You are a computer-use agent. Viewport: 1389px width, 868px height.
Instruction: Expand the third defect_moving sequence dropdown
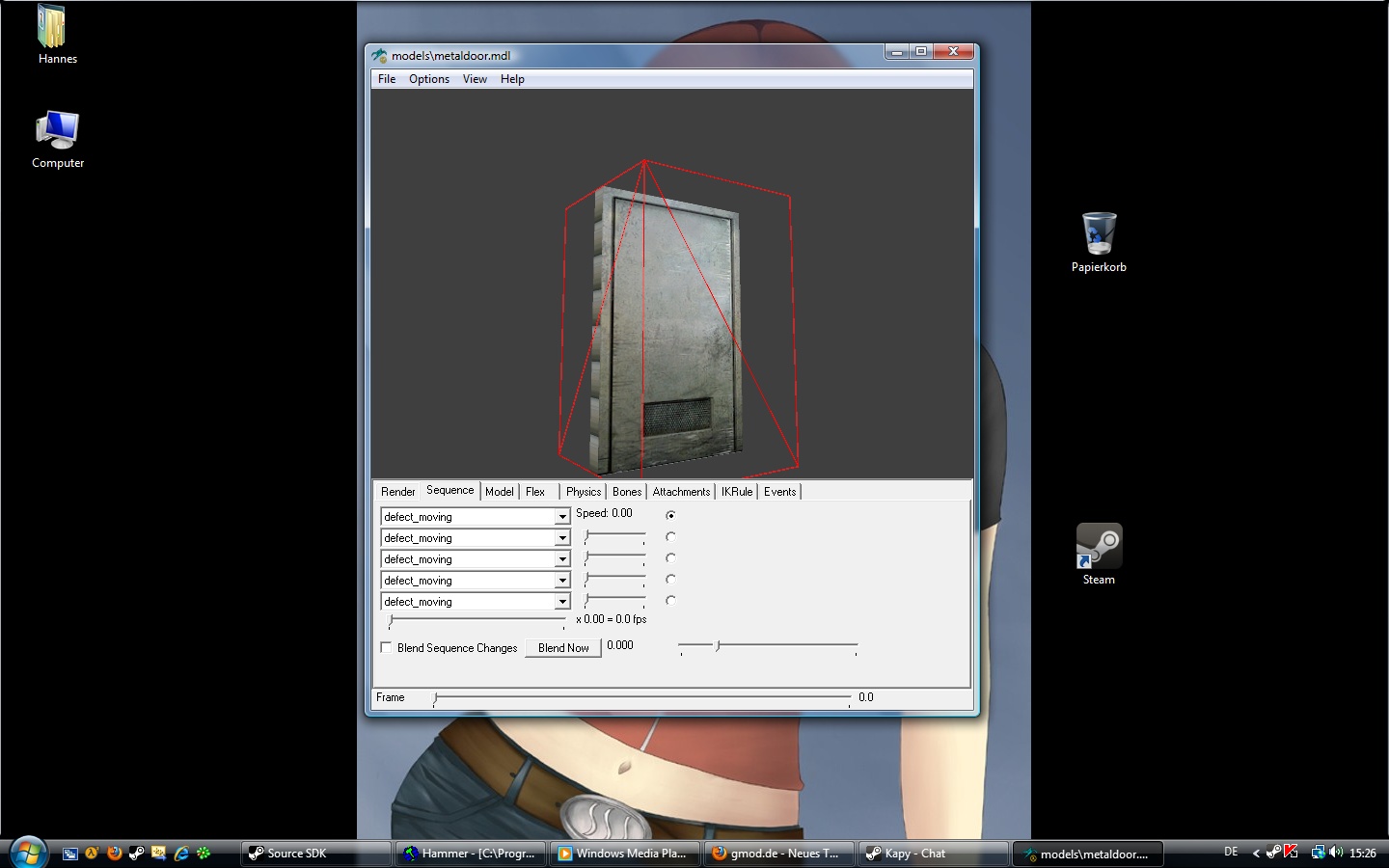[561, 559]
